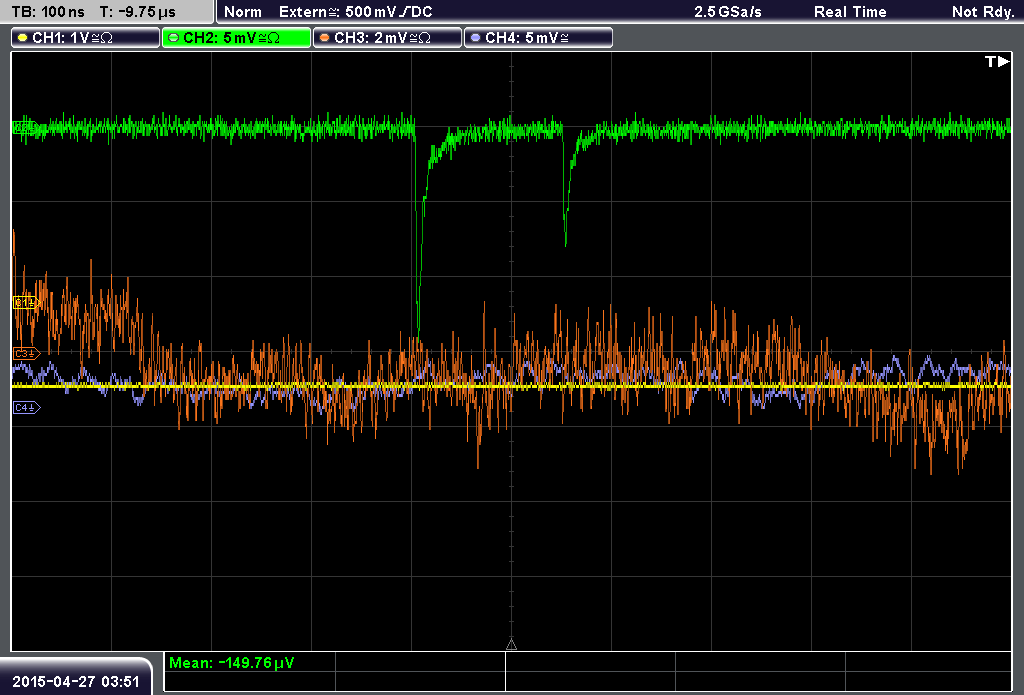Select the CH3: 2mV channel tab
This screenshot has height=695, width=1024.
[x=387, y=38]
